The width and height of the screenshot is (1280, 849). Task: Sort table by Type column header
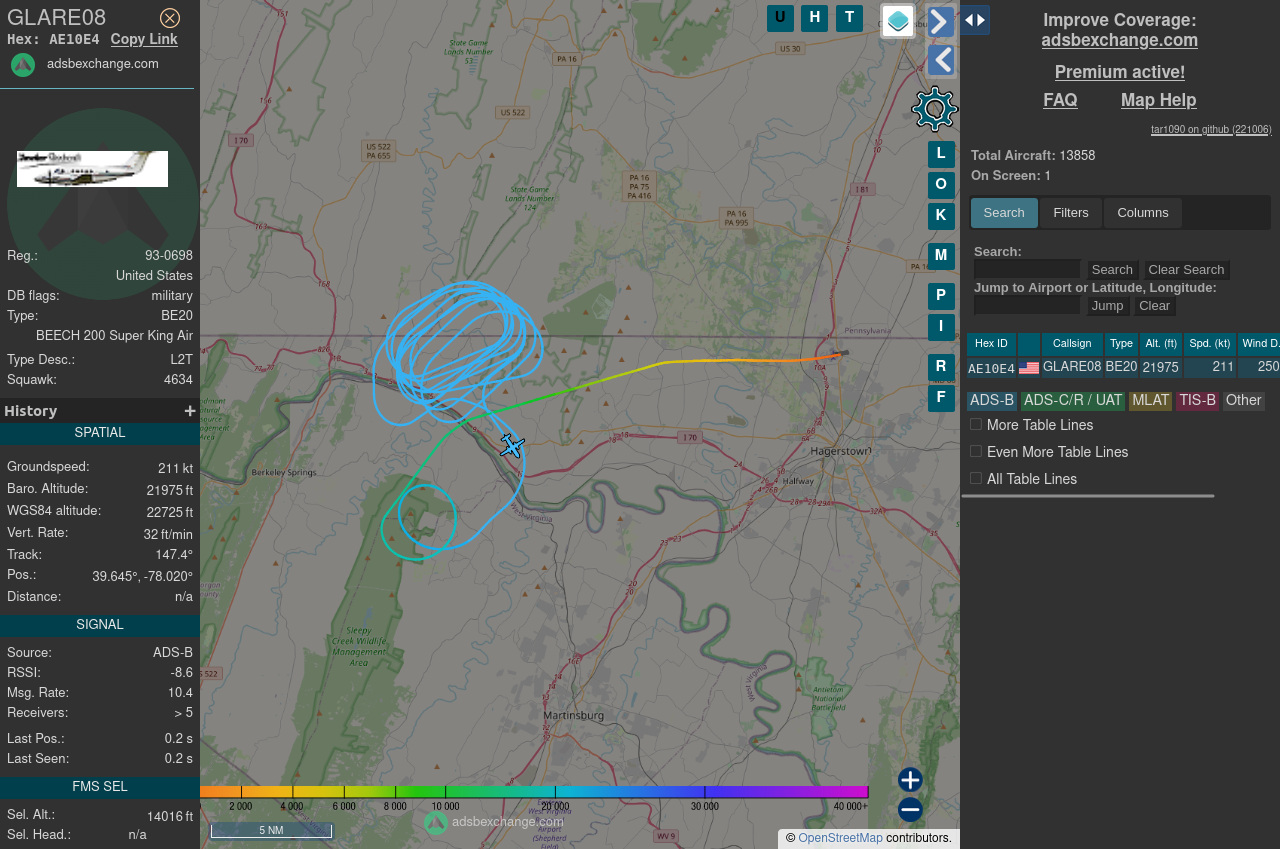pos(1121,344)
